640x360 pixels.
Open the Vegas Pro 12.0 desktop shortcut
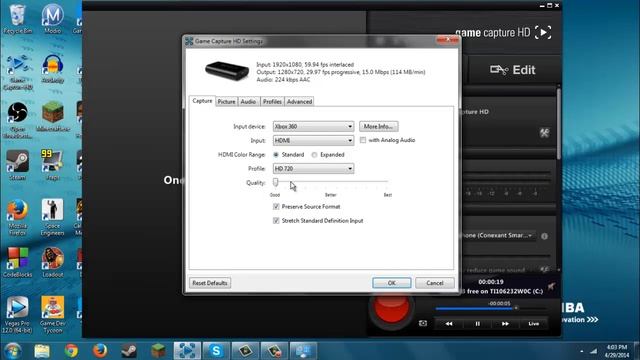tap(17, 315)
